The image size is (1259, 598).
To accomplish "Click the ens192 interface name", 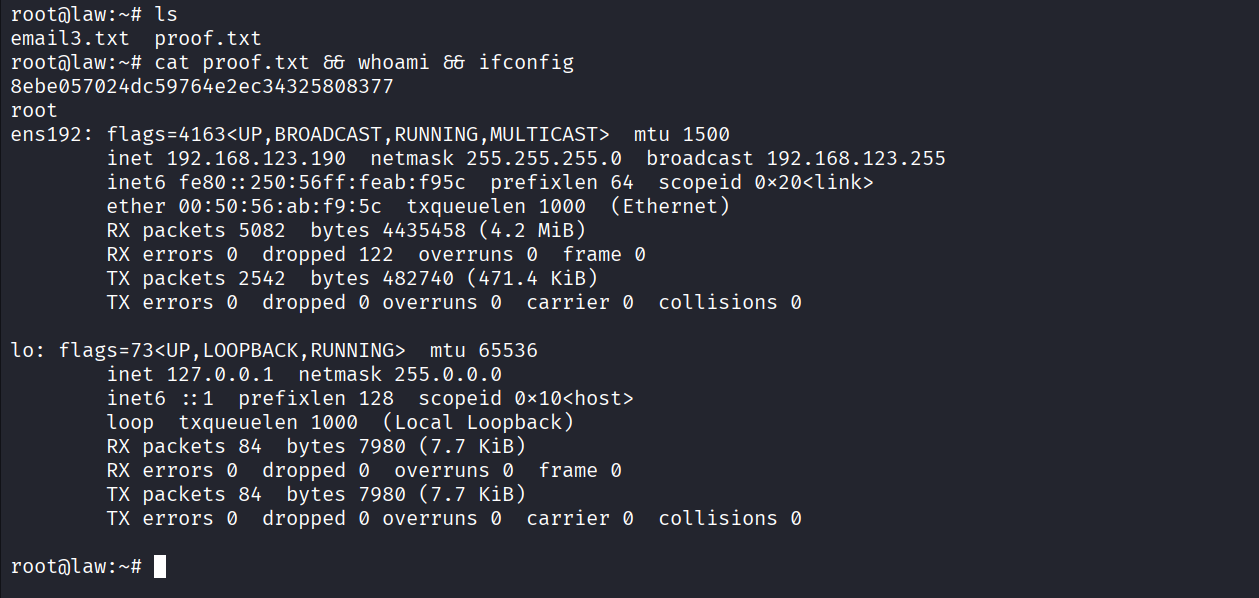I will coord(49,135).
